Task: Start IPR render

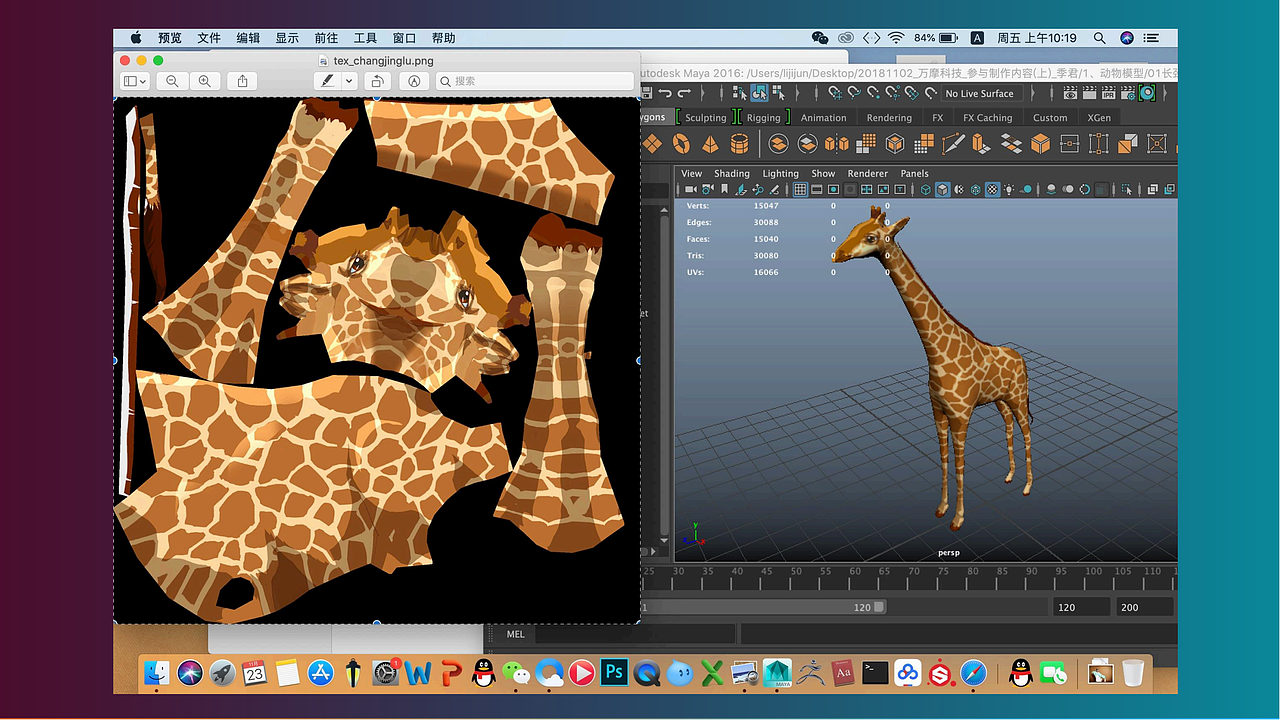Action: click(x=1109, y=93)
